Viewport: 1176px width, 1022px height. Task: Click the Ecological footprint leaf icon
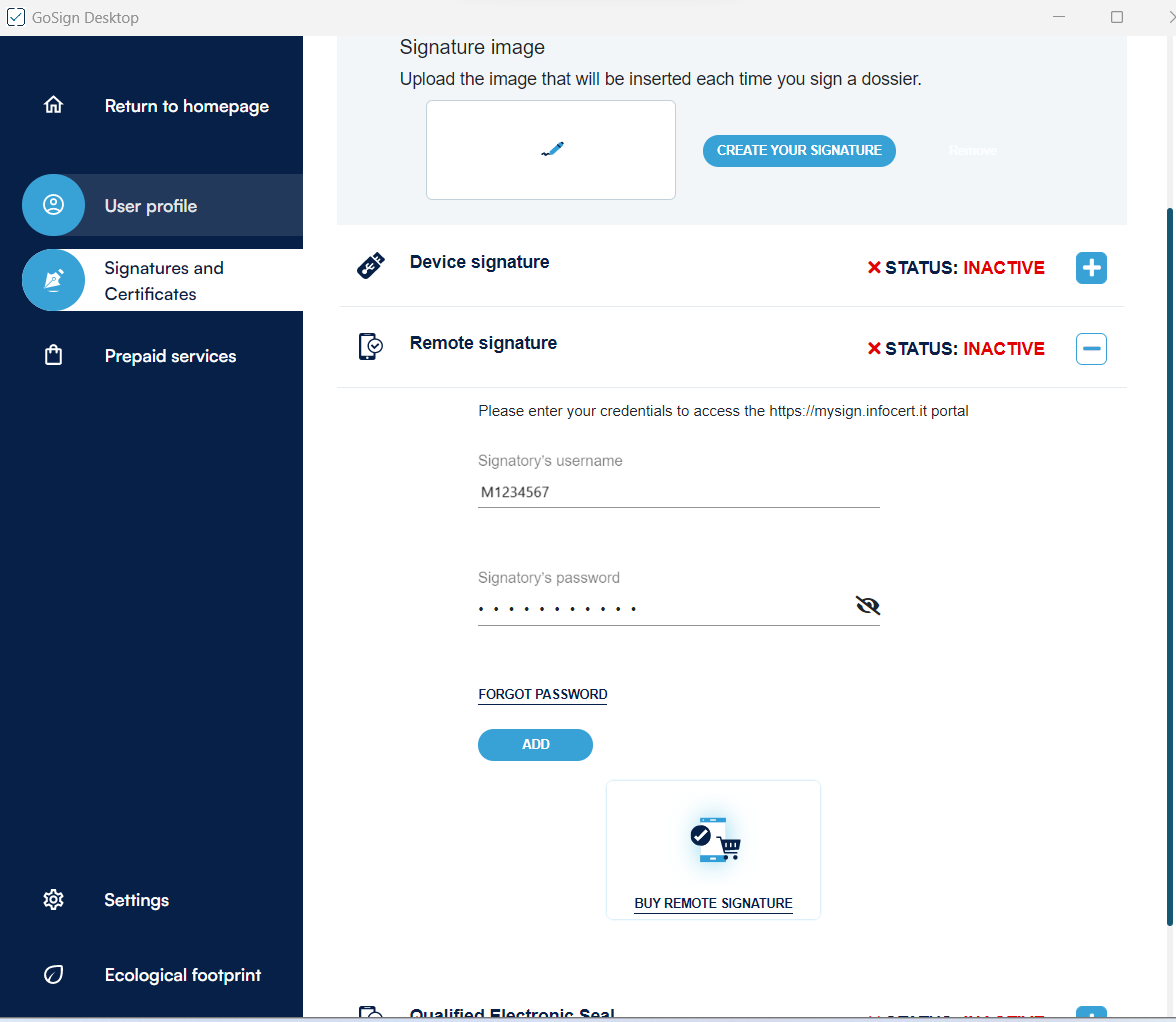(54, 975)
